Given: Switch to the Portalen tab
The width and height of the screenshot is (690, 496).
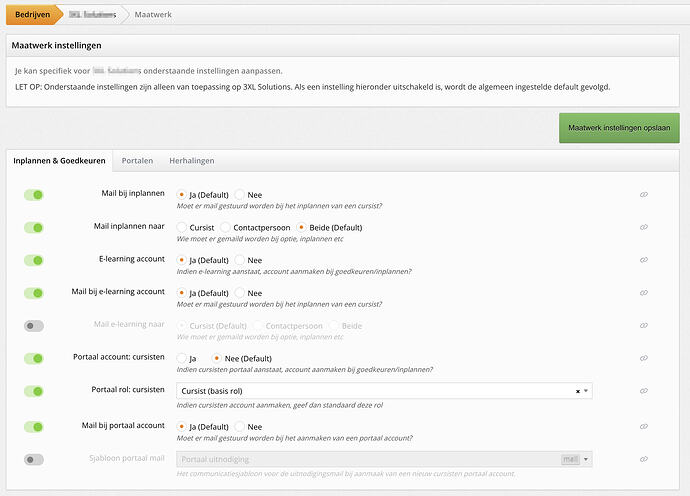Looking at the screenshot, I should (137, 160).
